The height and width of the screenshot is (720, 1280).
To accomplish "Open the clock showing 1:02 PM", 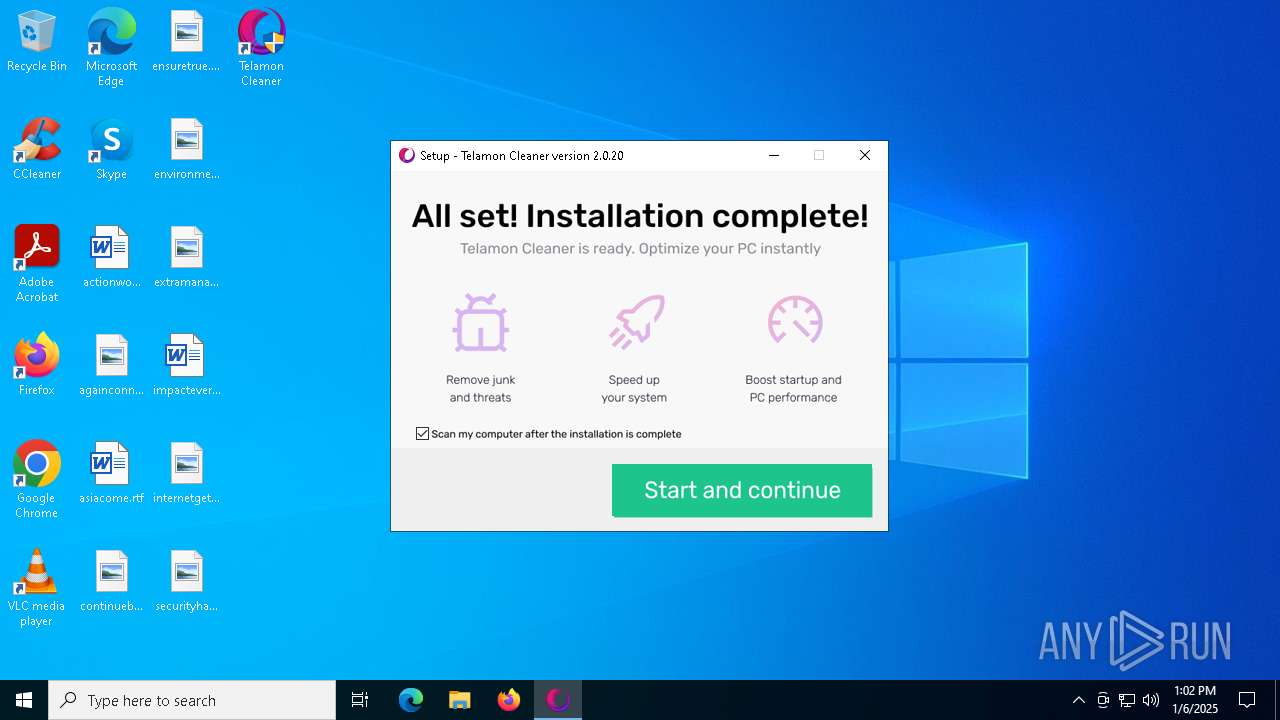I will coord(1195,700).
